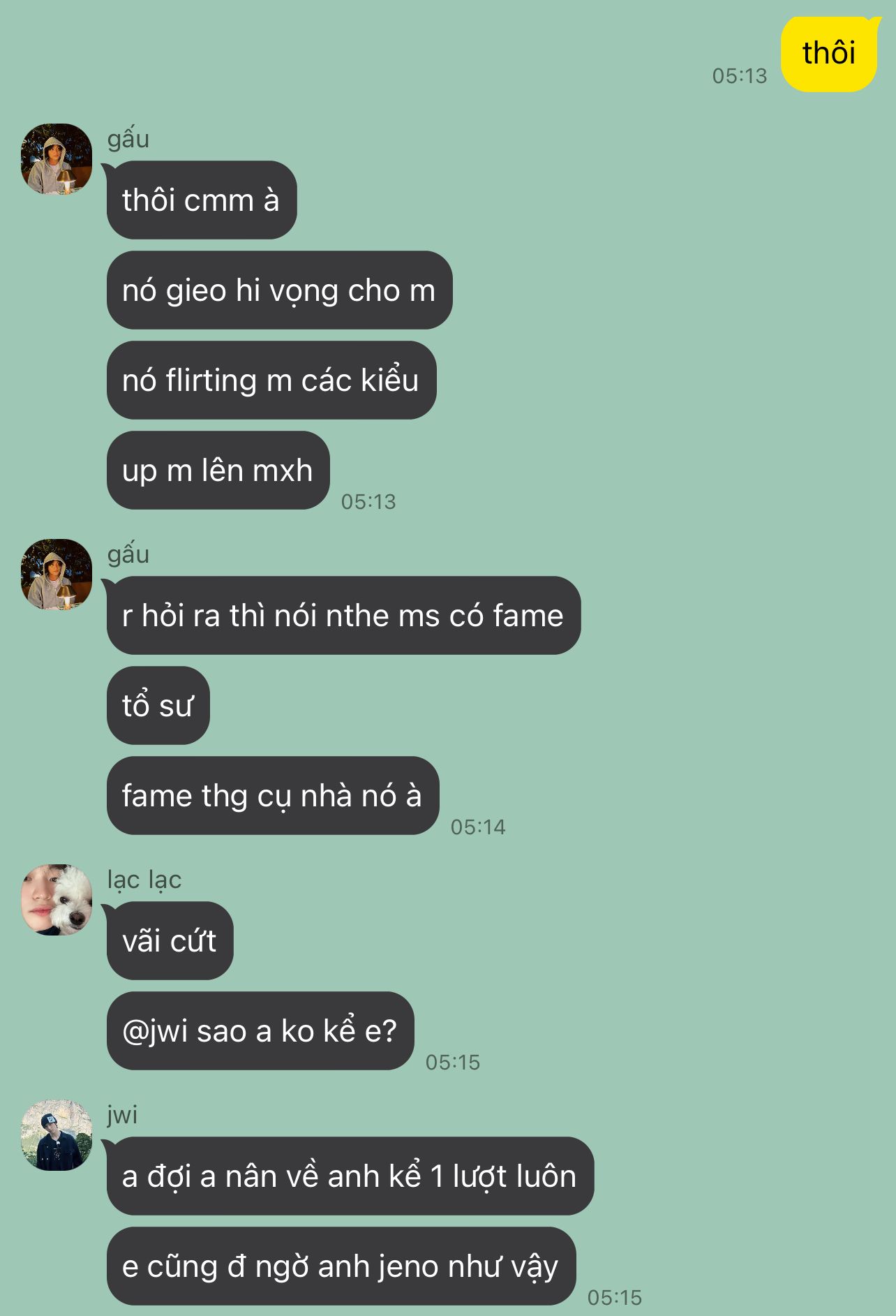Tap the second gấu sender name

click(x=128, y=554)
